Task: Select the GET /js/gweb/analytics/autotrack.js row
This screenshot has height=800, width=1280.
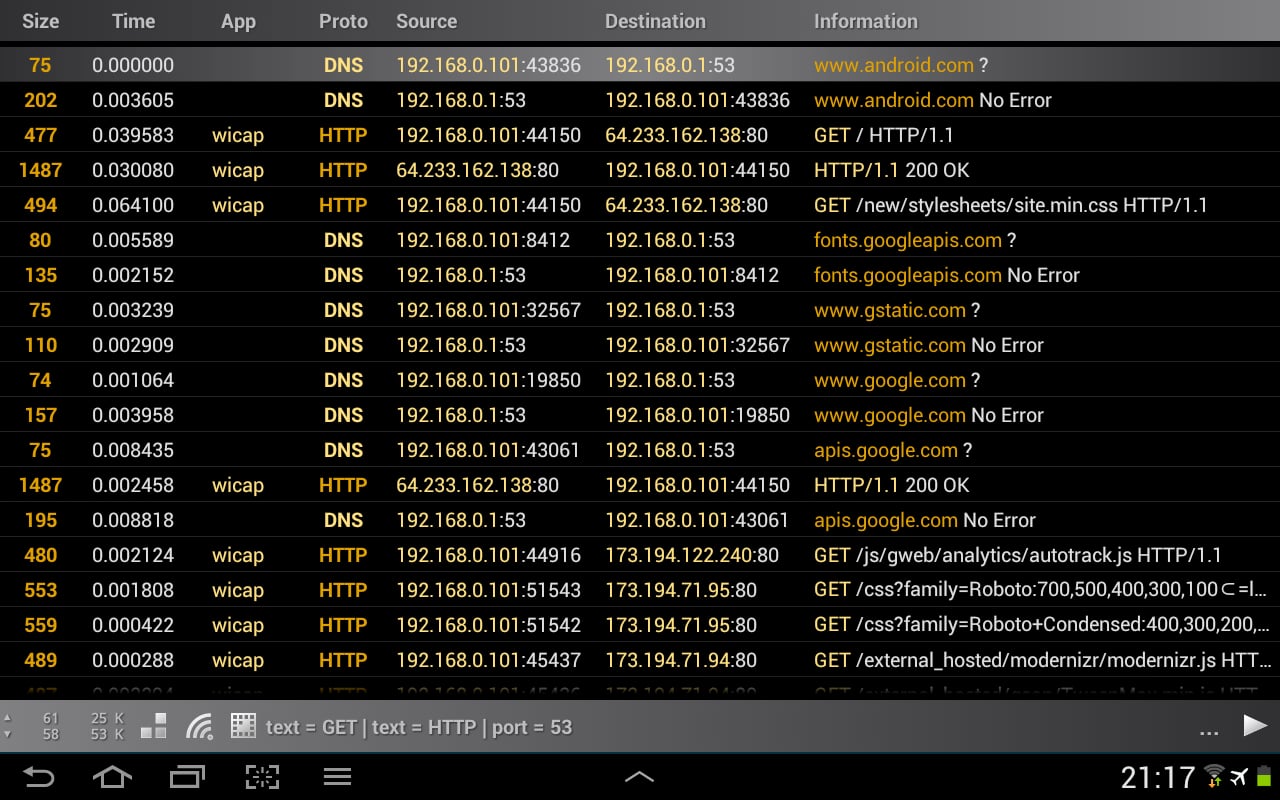Action: [640, 555]
